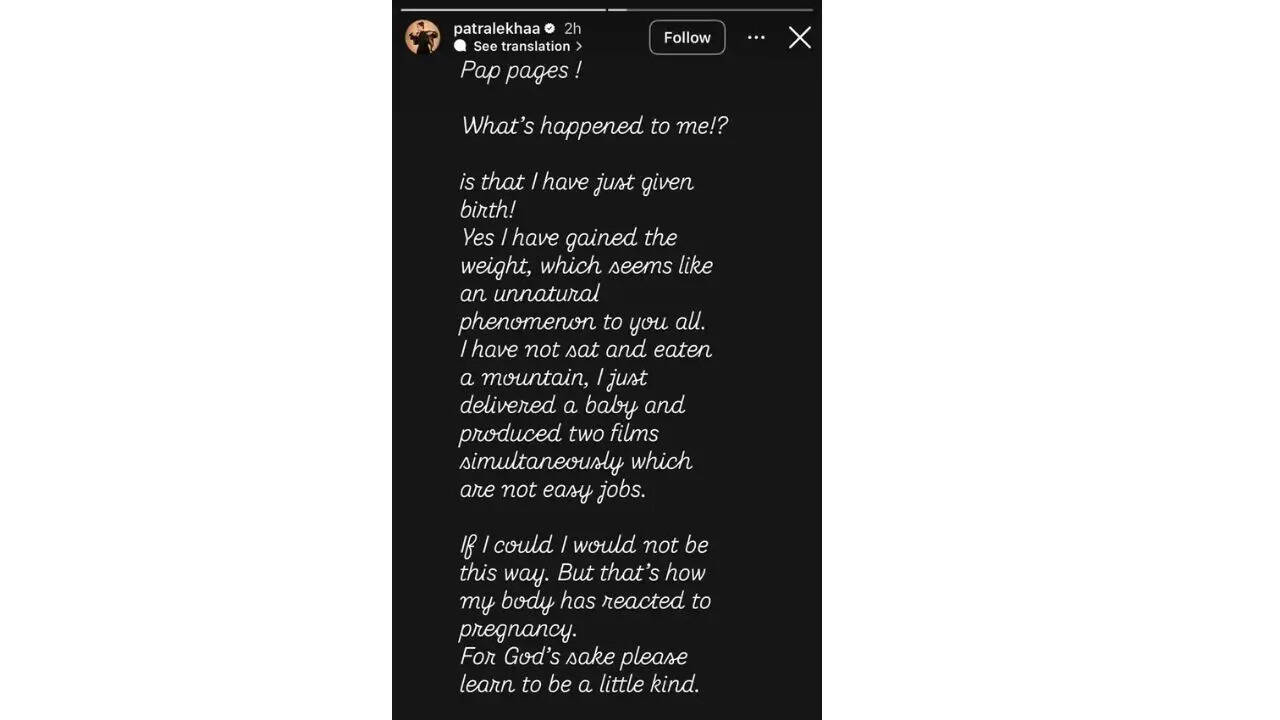1280x720 pixels.
Task: Tap the "What's happened to me!?" line
Action: tap(594, 126)
